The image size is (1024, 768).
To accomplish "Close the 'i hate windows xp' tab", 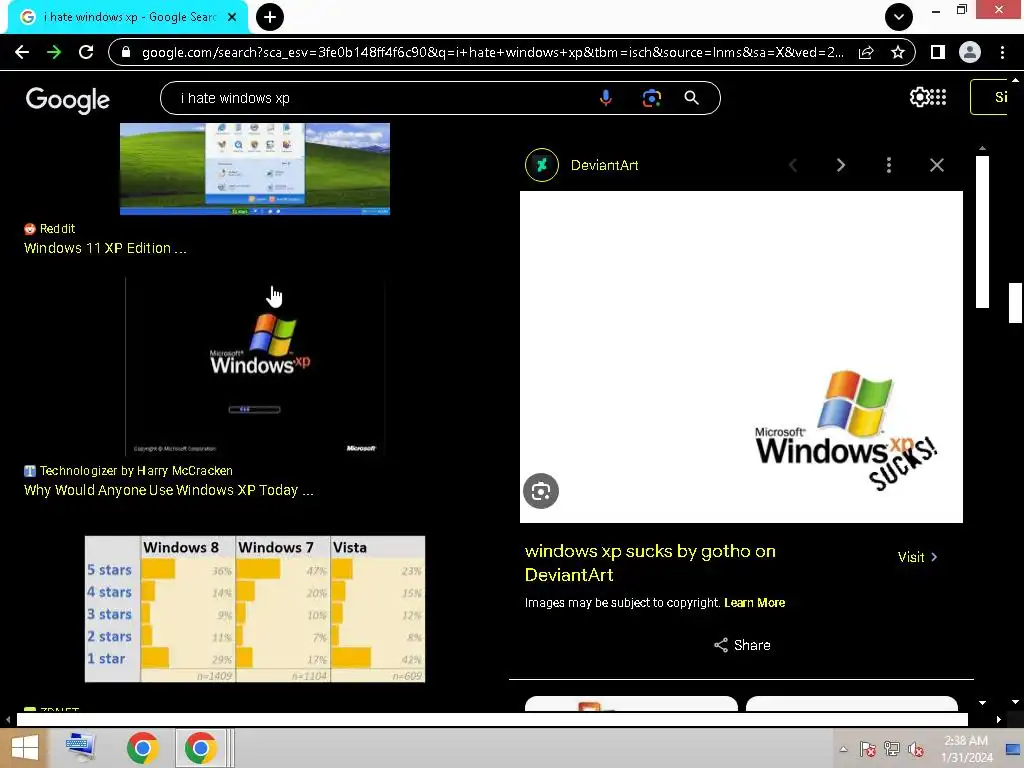I will (x=232, y=17).
